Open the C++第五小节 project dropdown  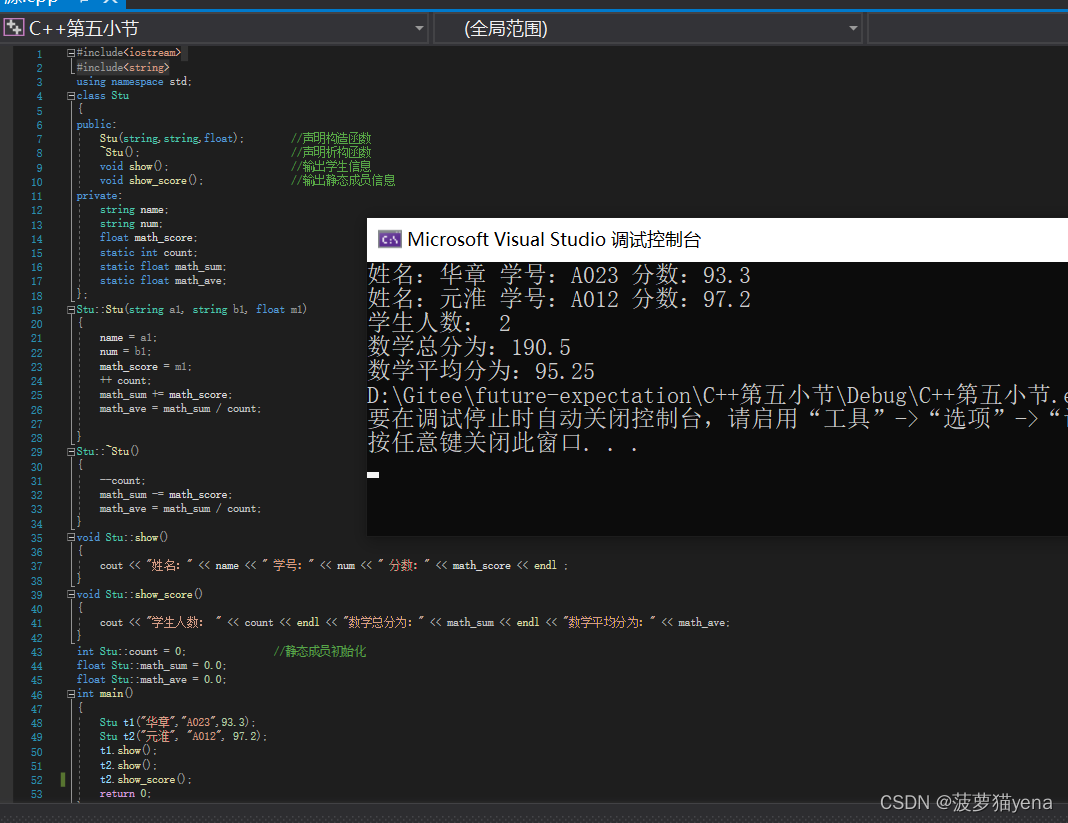pyautogui.click(x=419, y=29)
